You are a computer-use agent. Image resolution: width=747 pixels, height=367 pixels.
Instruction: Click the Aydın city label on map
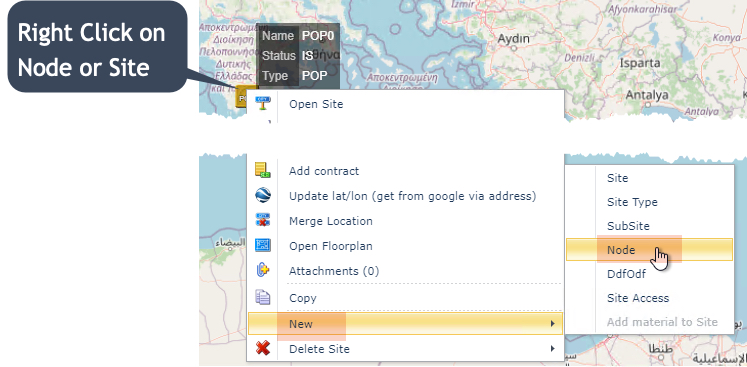coord(513,39)
